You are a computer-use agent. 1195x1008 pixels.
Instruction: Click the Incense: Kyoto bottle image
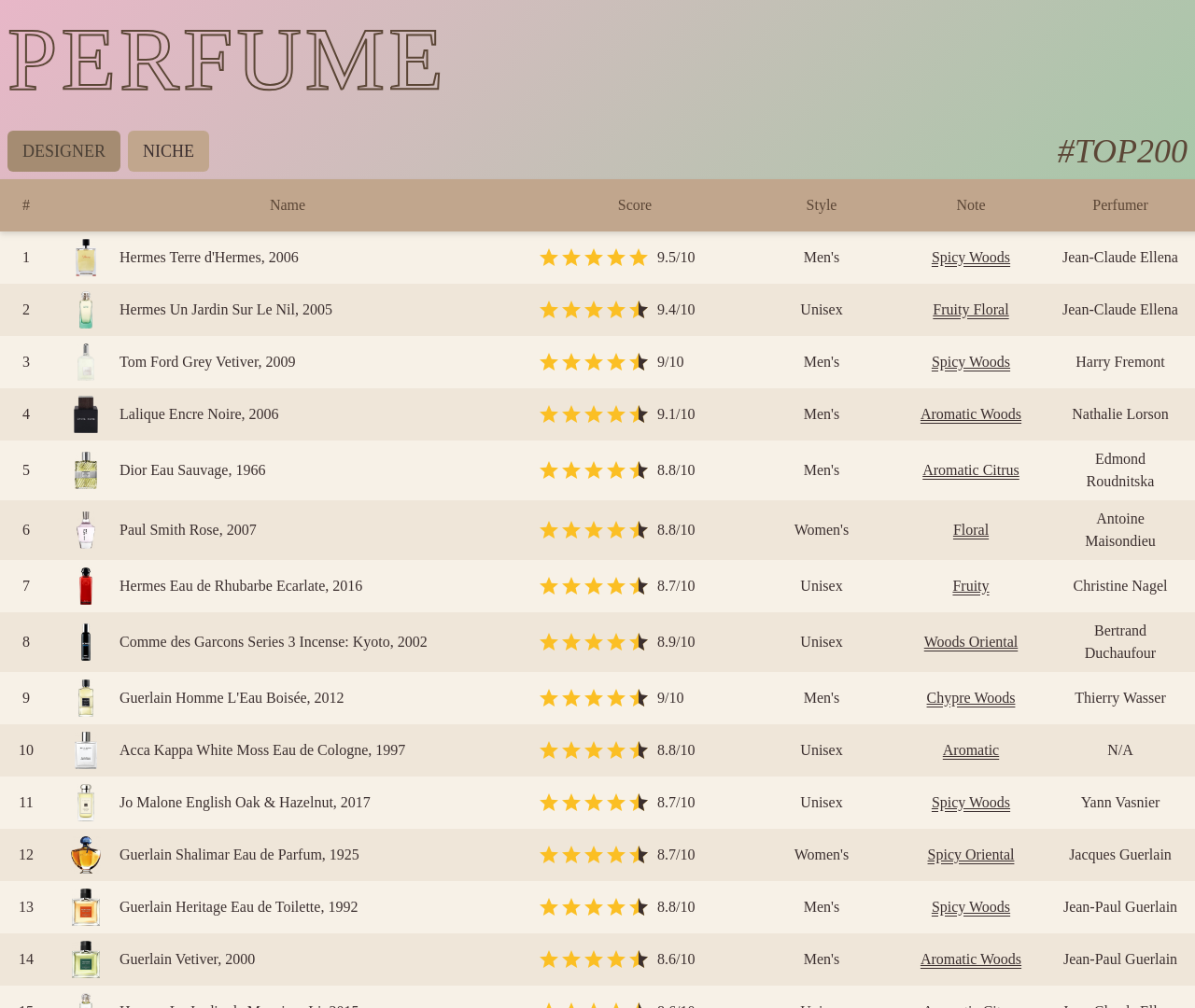pyautogui.click(x=86, y=642)
